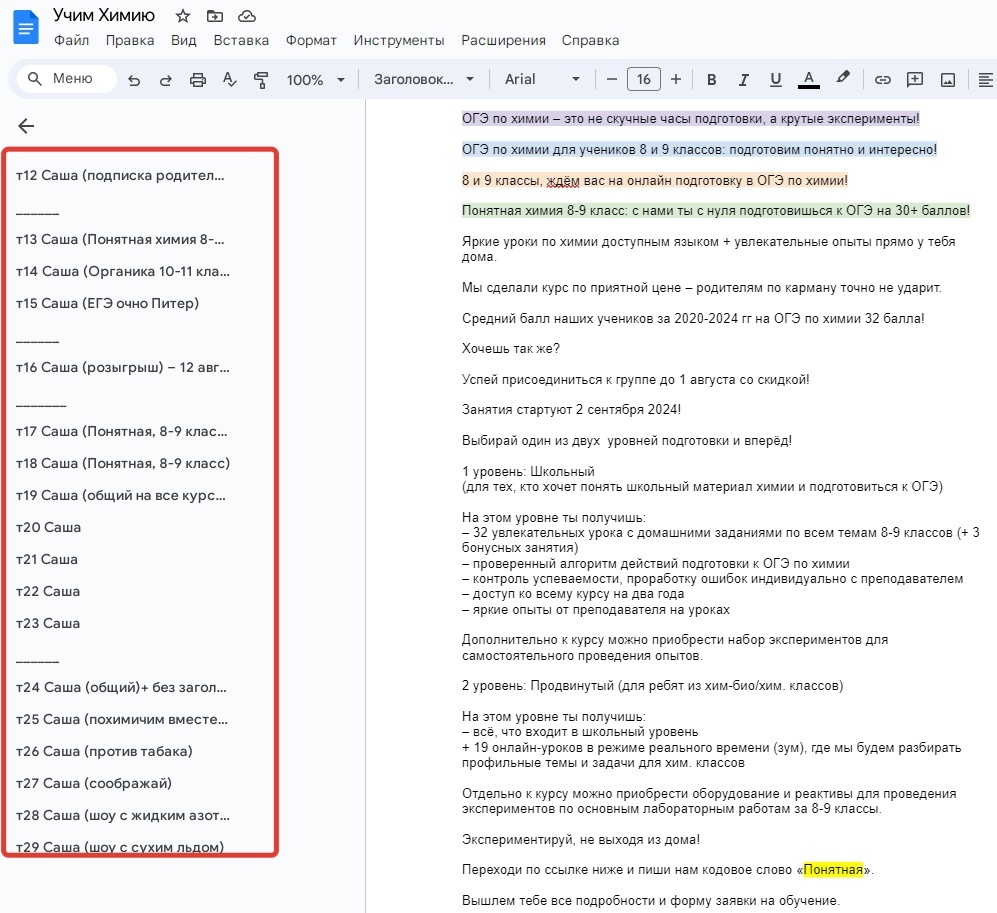
Task: Go to outline item т14 Саша (Органика 10-11
Action: tap(123, 271)
